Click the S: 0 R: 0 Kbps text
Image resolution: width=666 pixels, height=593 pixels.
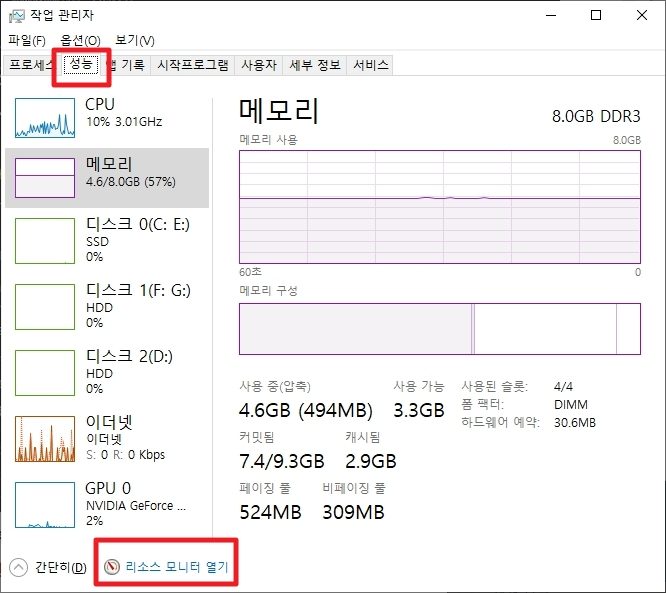click(125, 455)
